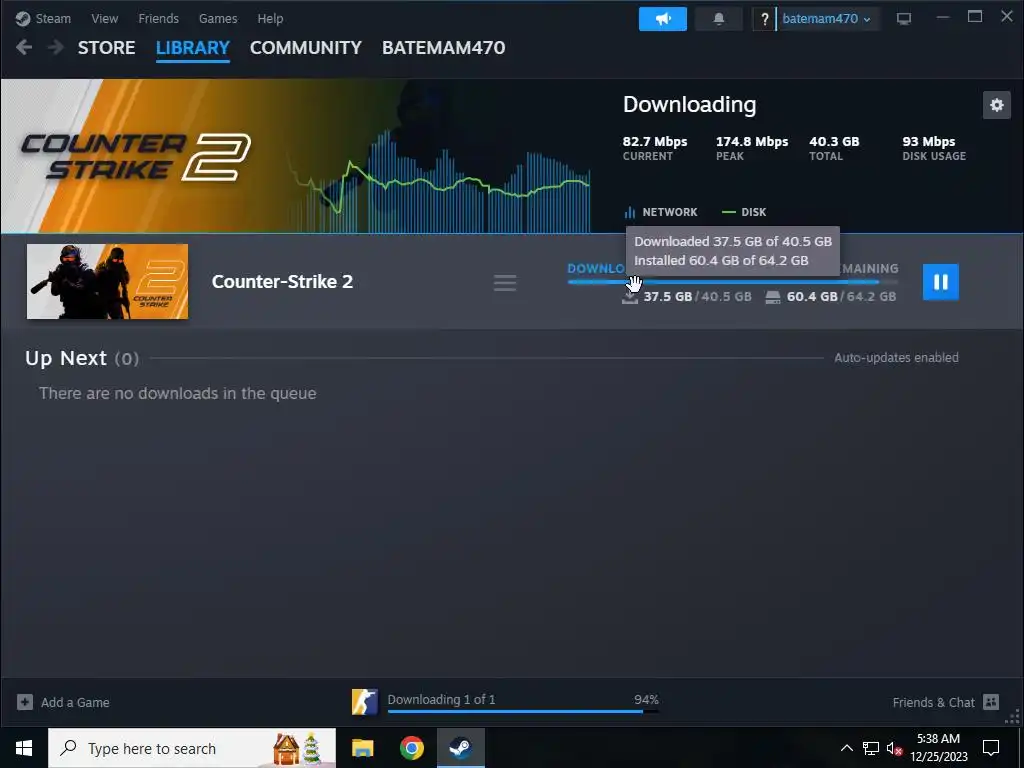Open the network tray icon

(x=871, y=748)
